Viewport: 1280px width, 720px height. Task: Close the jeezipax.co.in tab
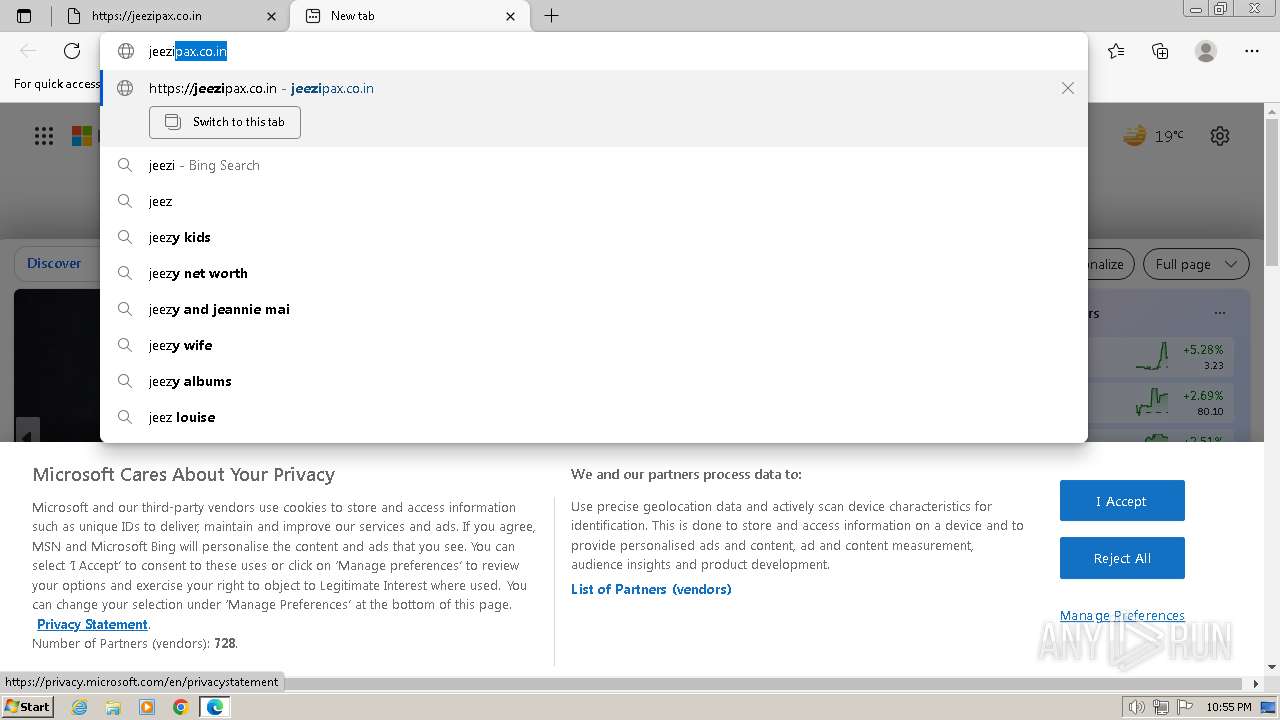(272, 16)
